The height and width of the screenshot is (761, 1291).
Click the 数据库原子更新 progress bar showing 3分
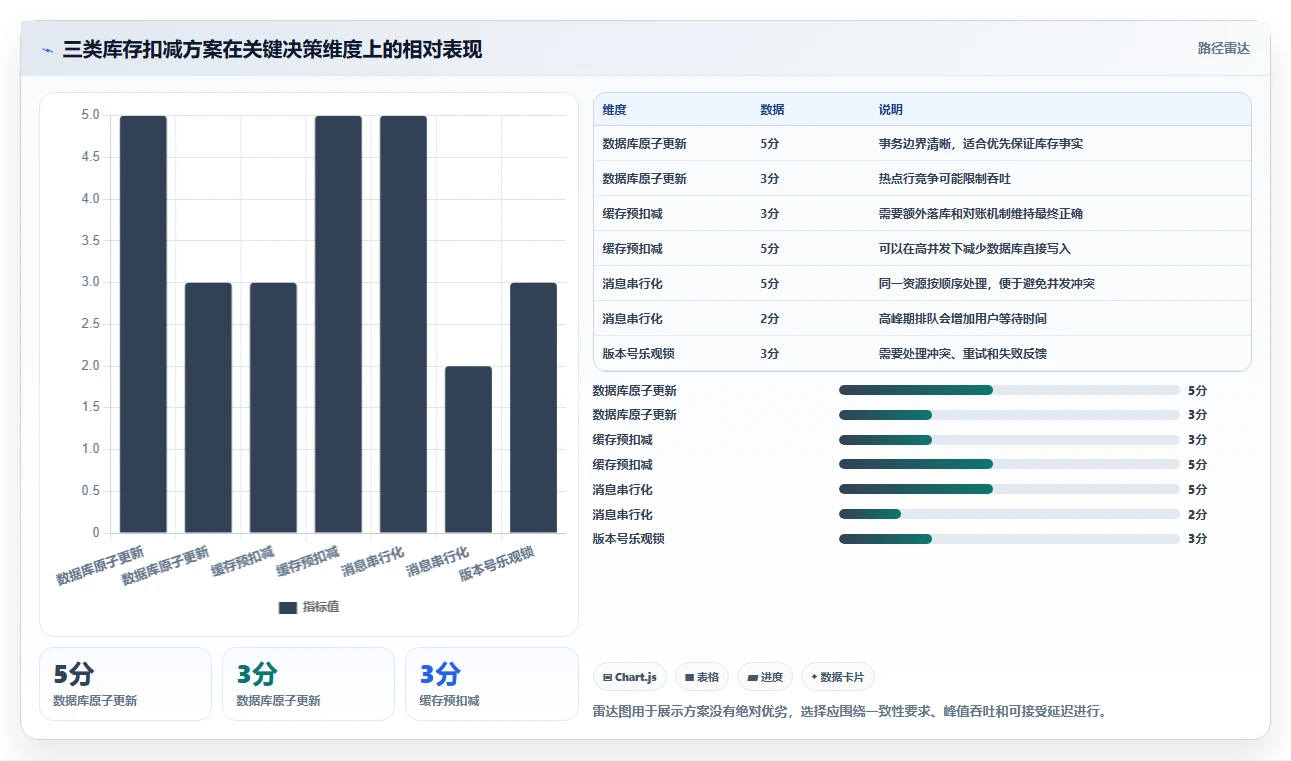(x=1009, y=415)
